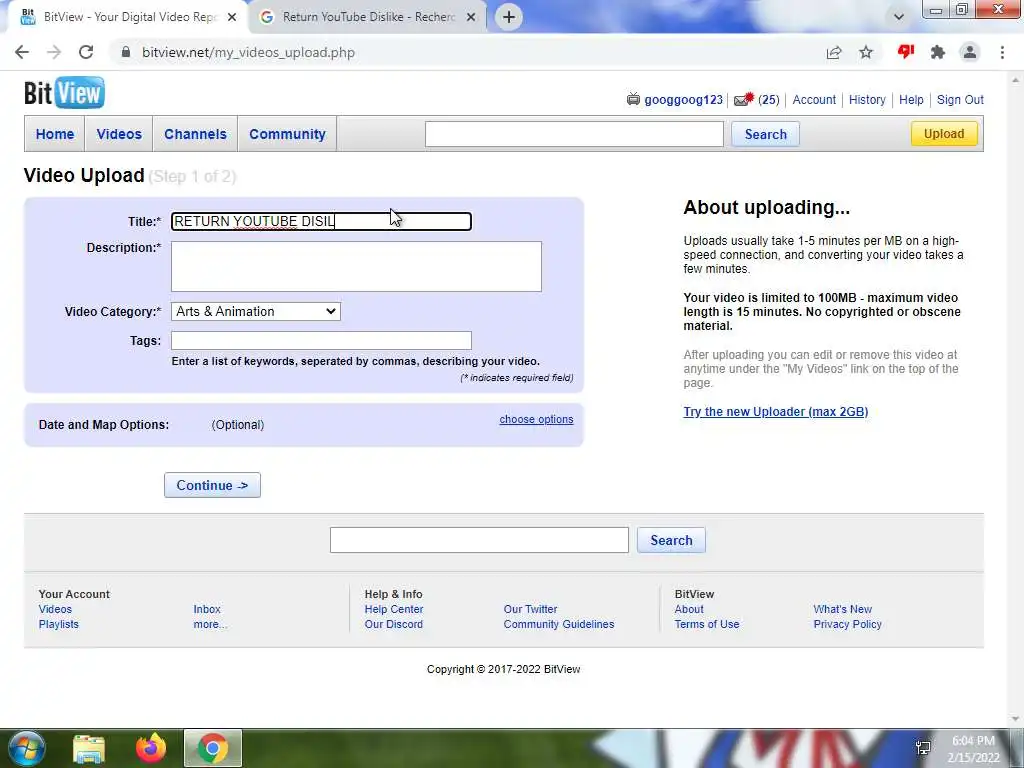The height and width of the screenshot is (768, 1024).
Task: Click the padlock site info icon
Action: pyautogui.click(x=126, y=52)
